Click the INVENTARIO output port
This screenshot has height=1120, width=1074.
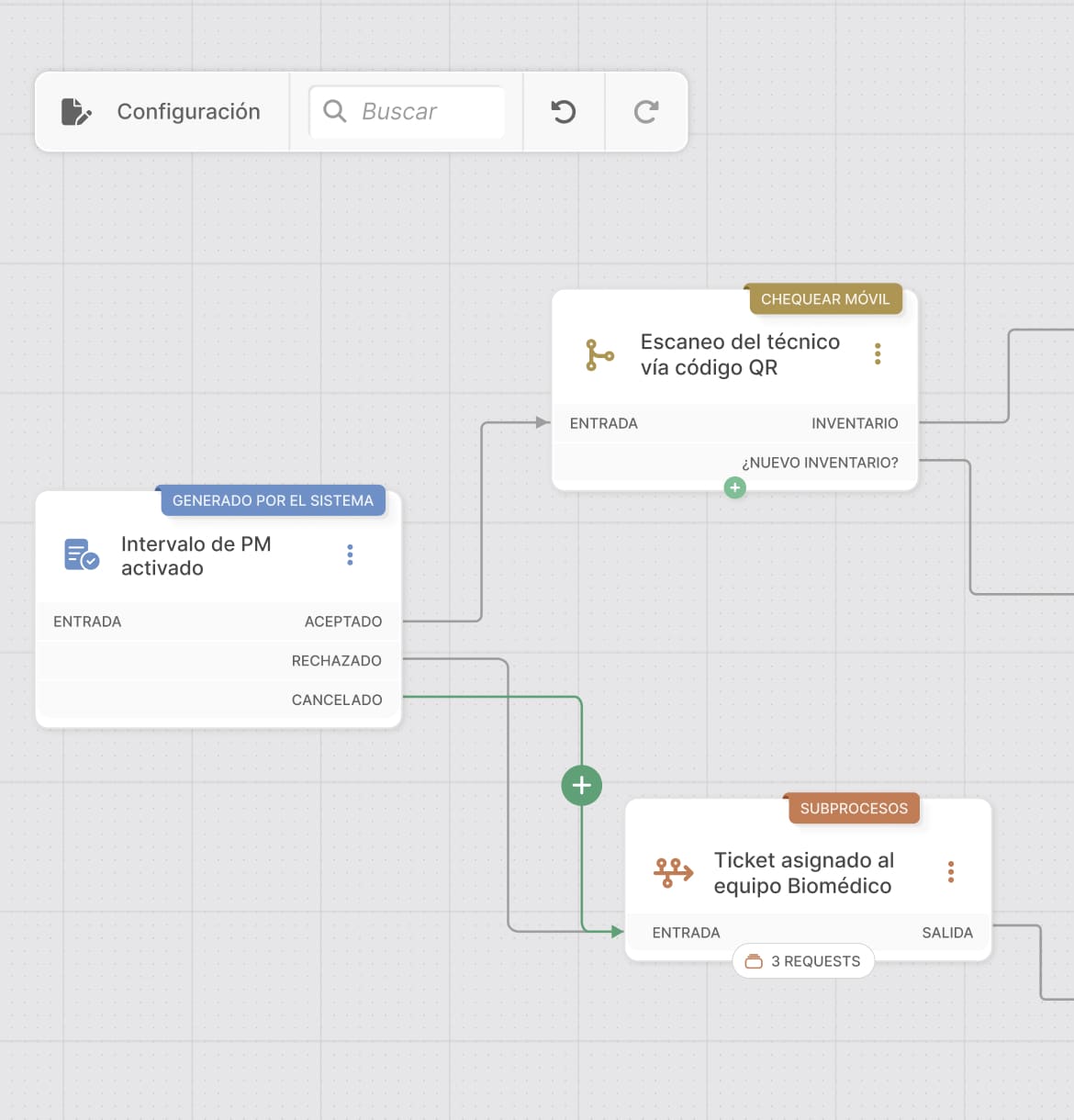click(855, 423)
